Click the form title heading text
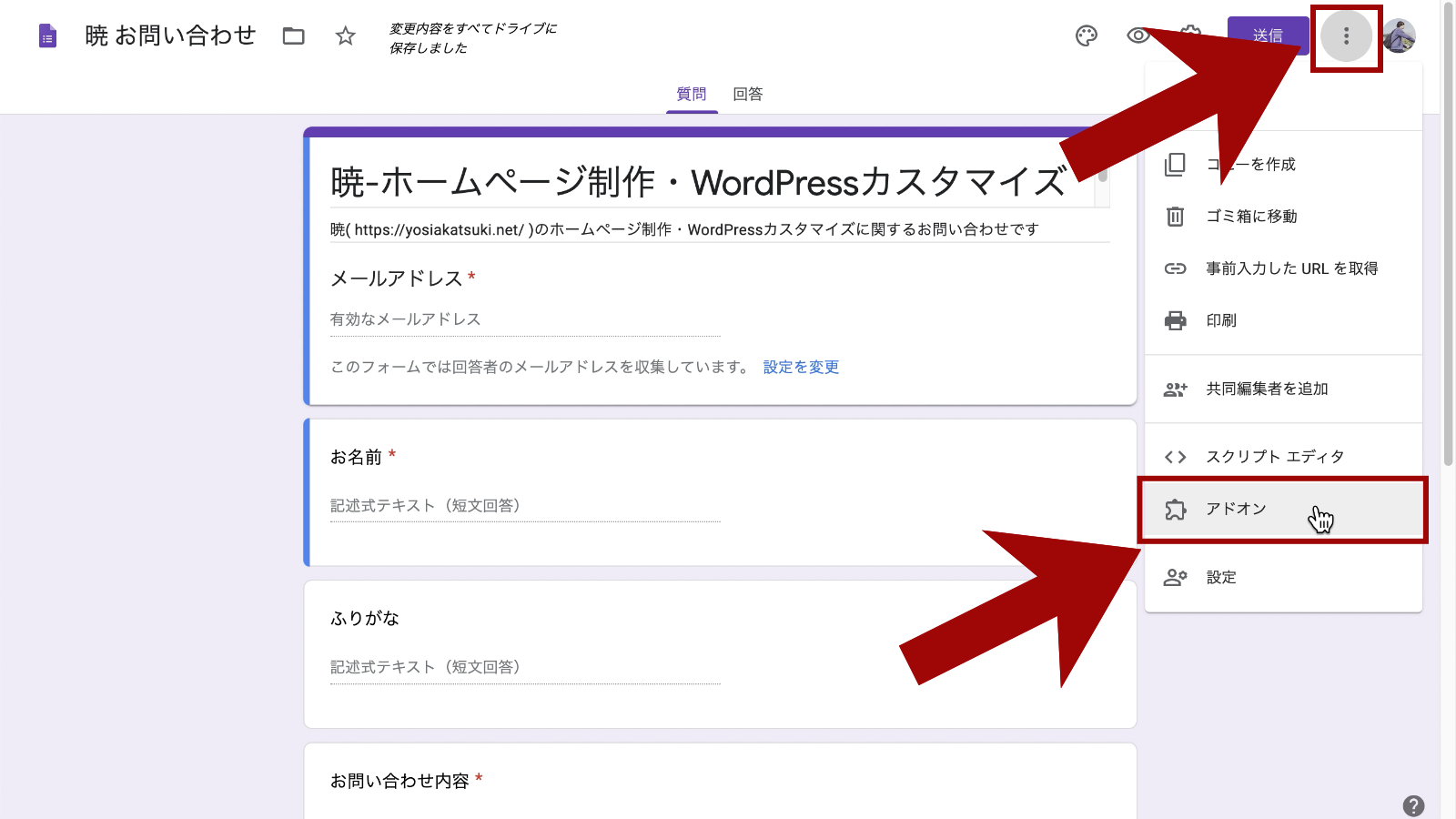The width and height of the screenshot is (1456, 819). tap(698, 182)
